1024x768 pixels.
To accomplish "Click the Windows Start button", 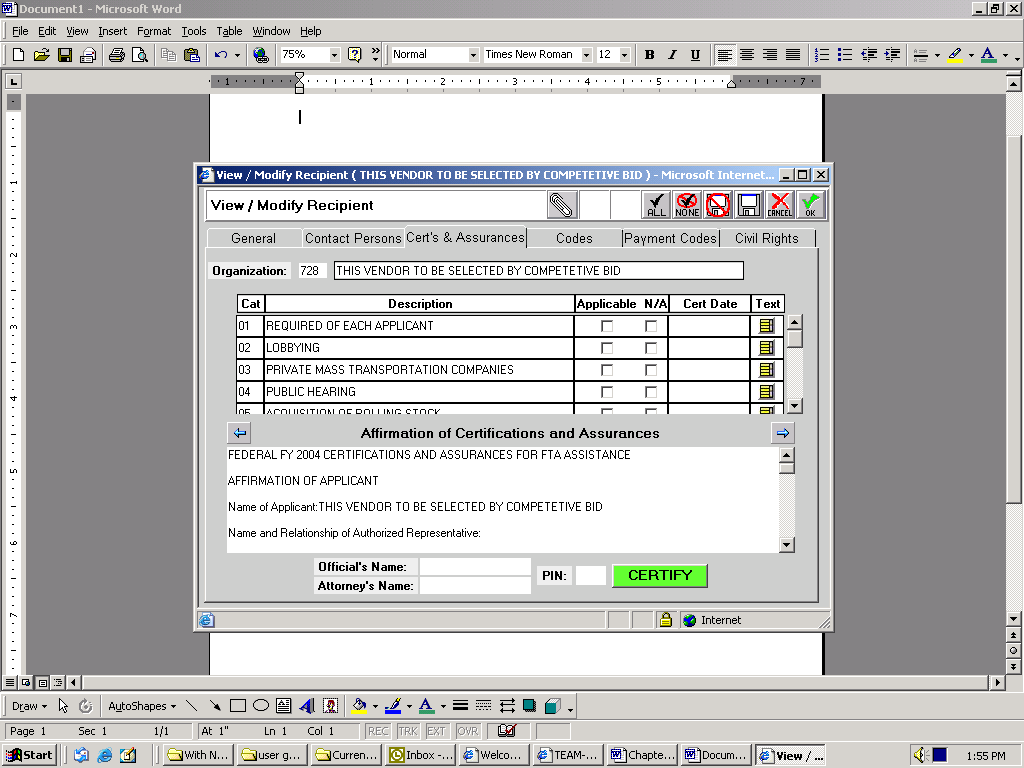I will (30, 755).
